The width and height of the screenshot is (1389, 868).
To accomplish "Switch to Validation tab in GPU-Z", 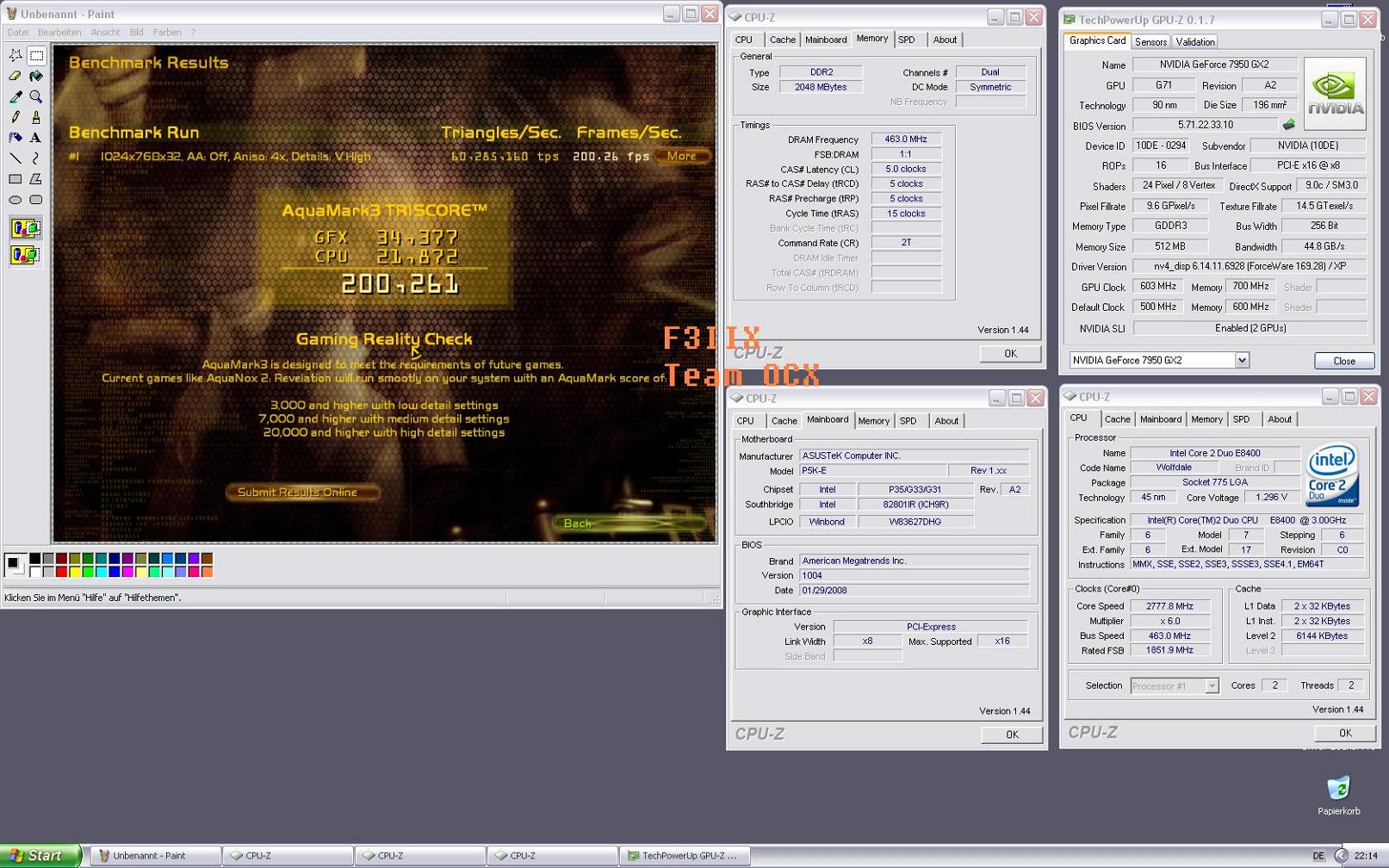I will tap(1195, 41).
